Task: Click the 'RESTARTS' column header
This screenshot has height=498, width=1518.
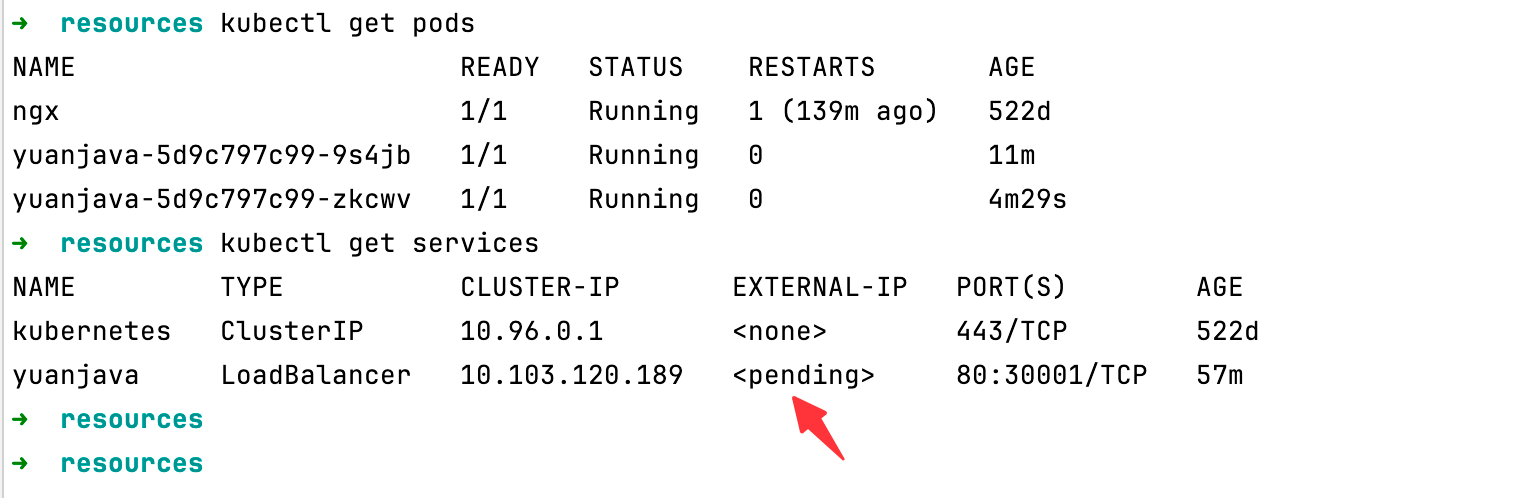Action: pyautogui.click(x=812, y=68)
